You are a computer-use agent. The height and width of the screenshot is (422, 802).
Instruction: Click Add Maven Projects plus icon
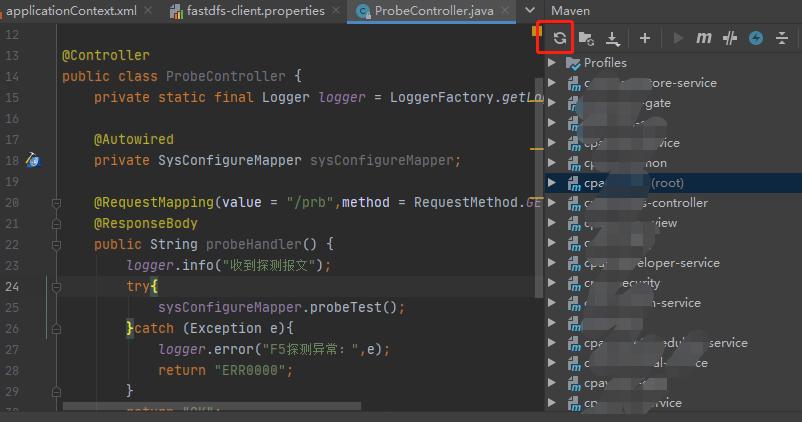coord(644,38)
